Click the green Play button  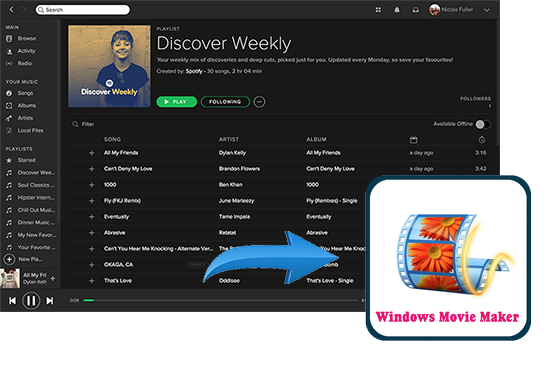pos(177,102)
